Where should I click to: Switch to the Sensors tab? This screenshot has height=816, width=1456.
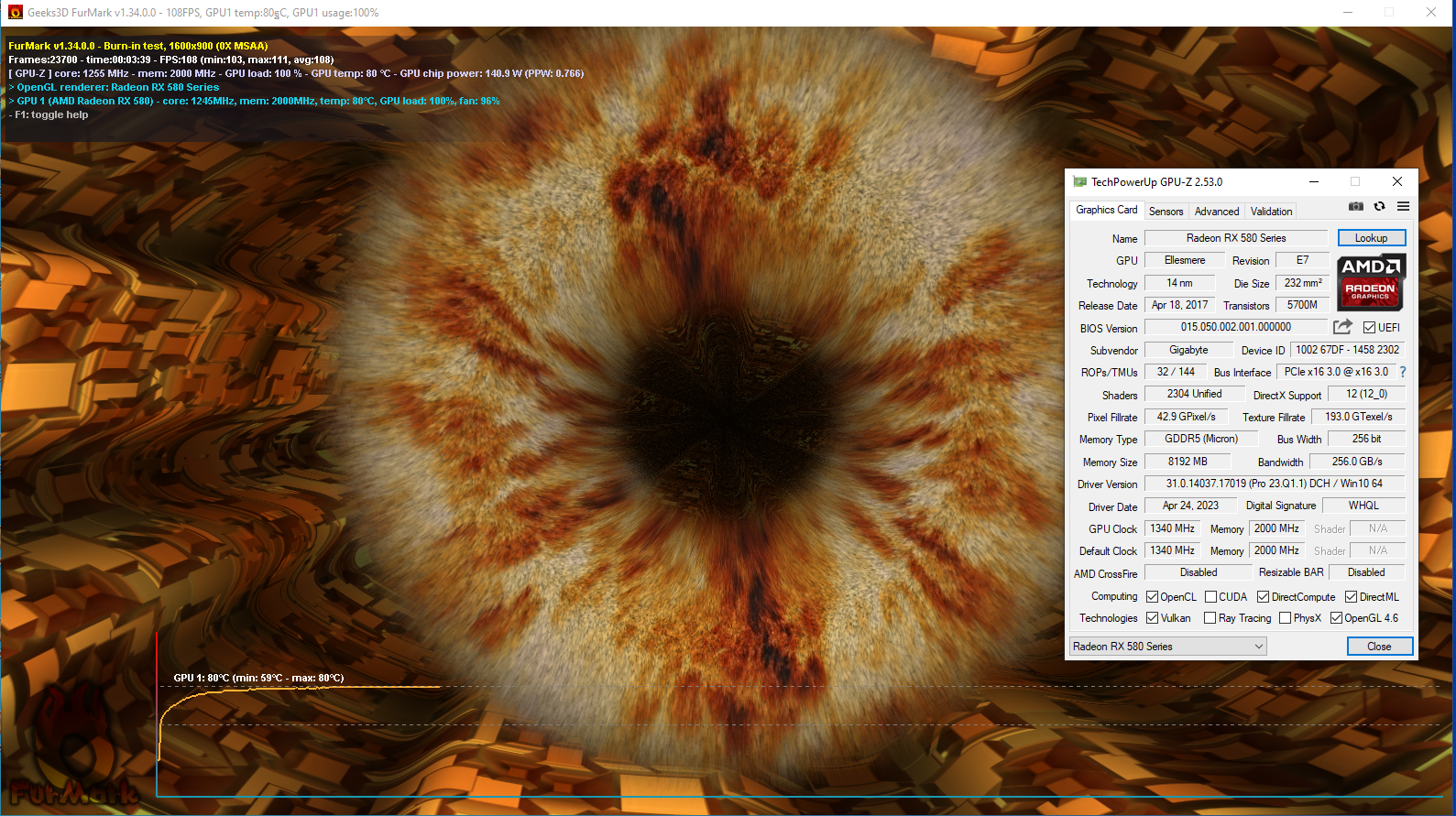tap(1166, 212)
